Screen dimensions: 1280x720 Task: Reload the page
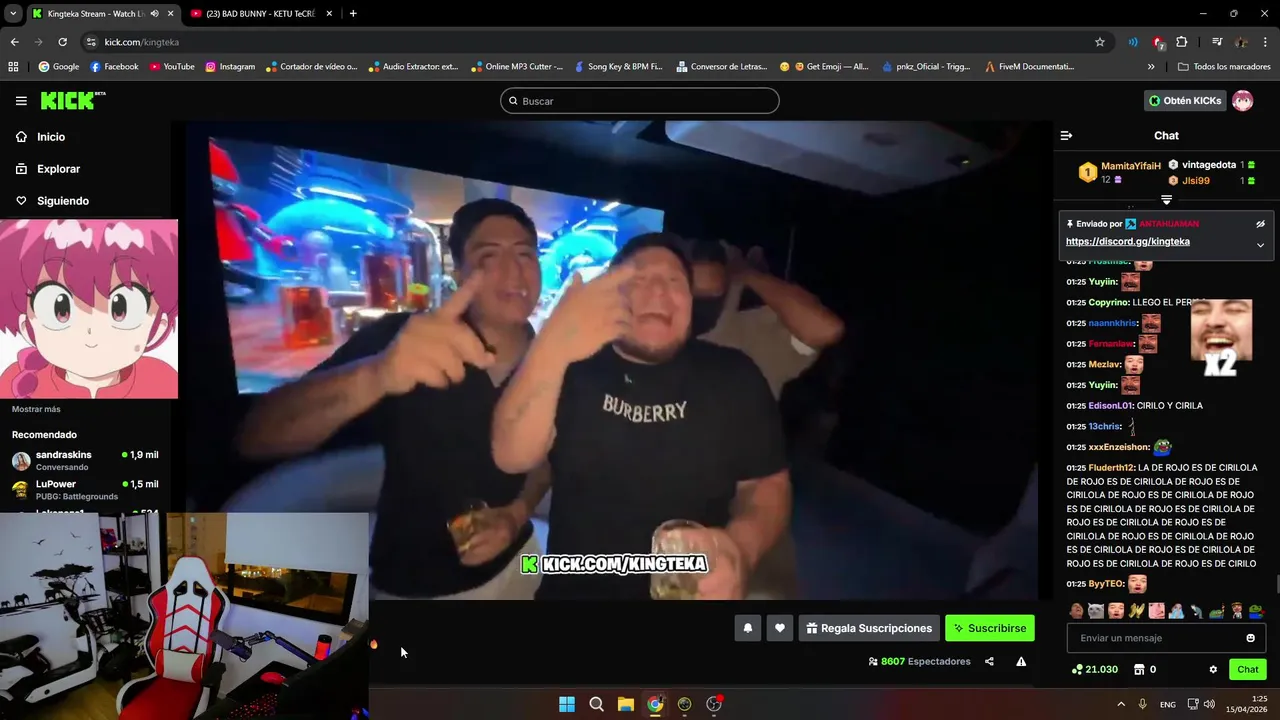(62, 42)
